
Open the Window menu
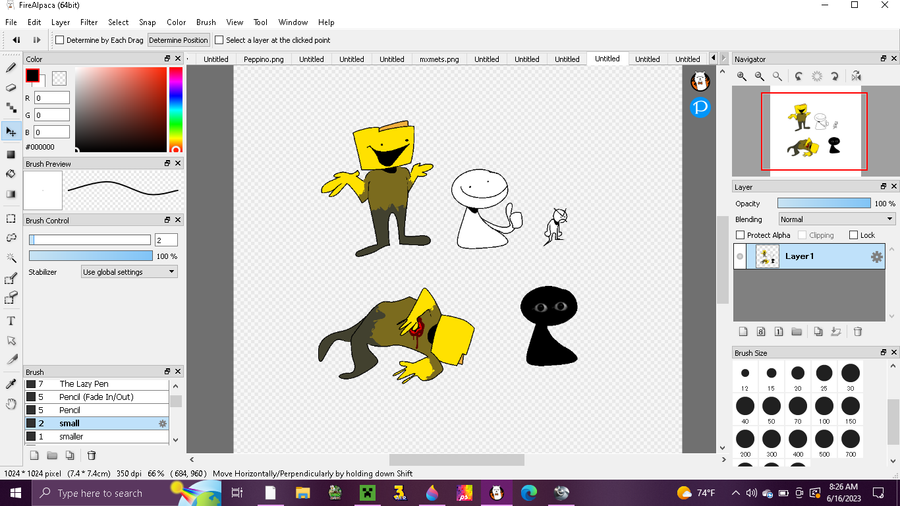(x=293, y=22)
